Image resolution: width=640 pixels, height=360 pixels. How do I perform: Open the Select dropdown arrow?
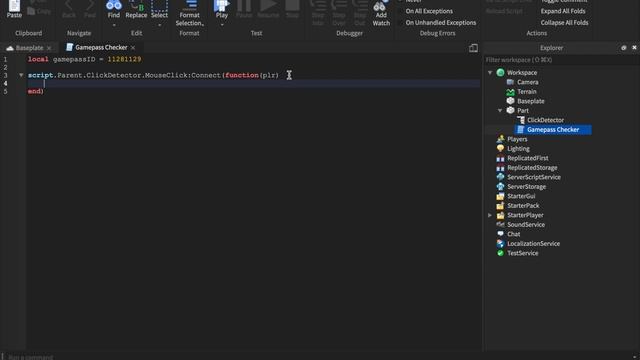point(159,25)
